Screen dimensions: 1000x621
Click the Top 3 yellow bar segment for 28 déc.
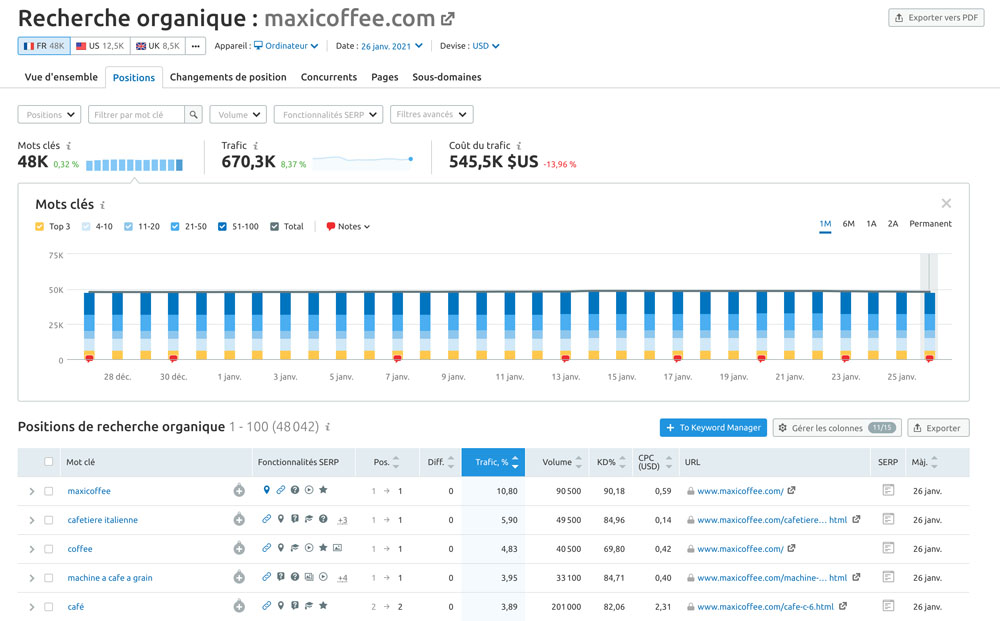click(117, 355)
